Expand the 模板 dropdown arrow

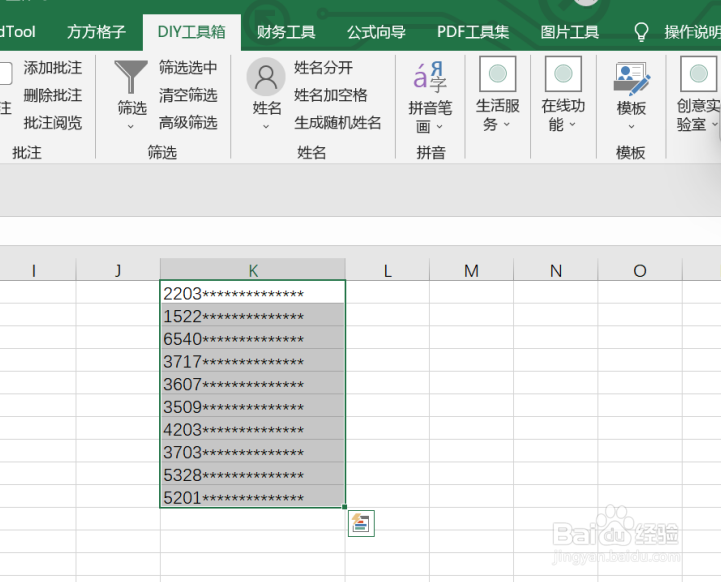(631, 126)
